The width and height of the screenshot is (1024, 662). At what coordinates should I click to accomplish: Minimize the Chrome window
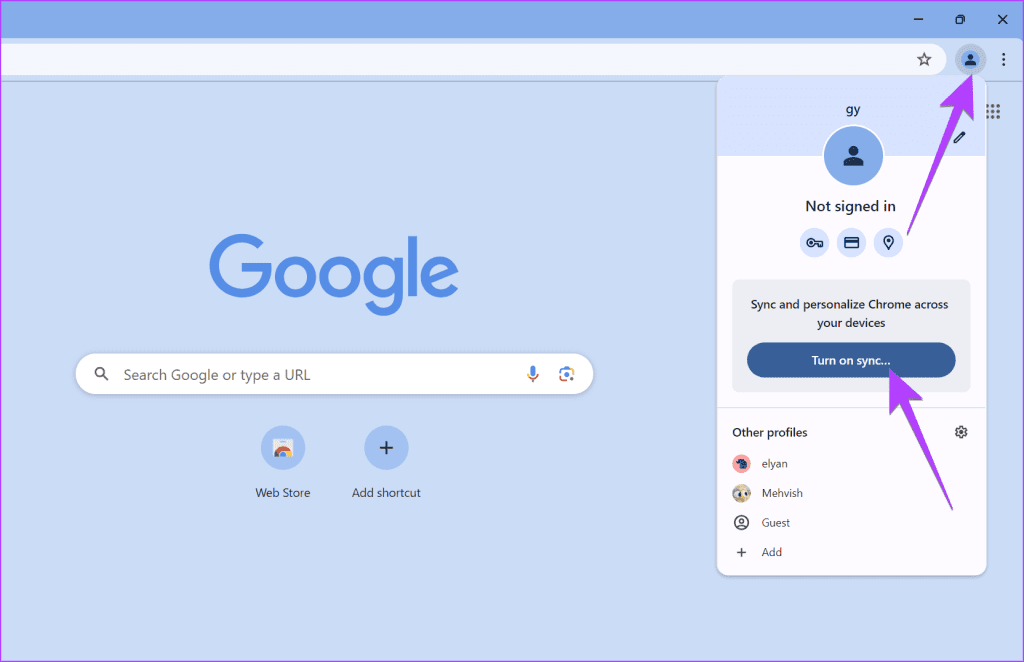(918, 20)
